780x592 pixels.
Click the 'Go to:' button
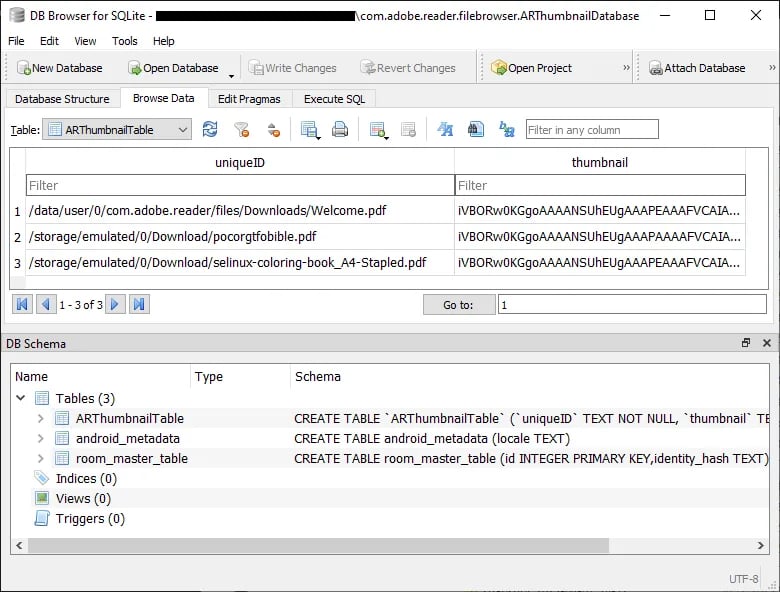tap(459, 304)
